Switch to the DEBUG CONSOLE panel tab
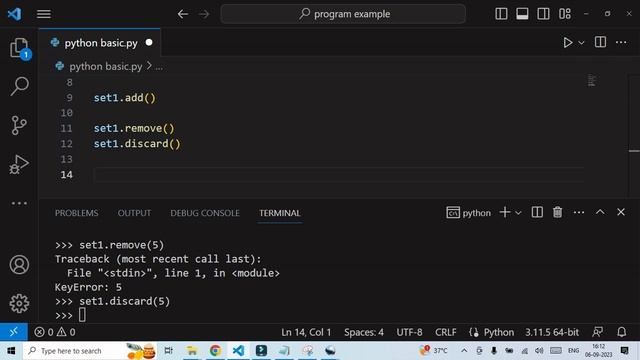 click(x=205, y=213)
